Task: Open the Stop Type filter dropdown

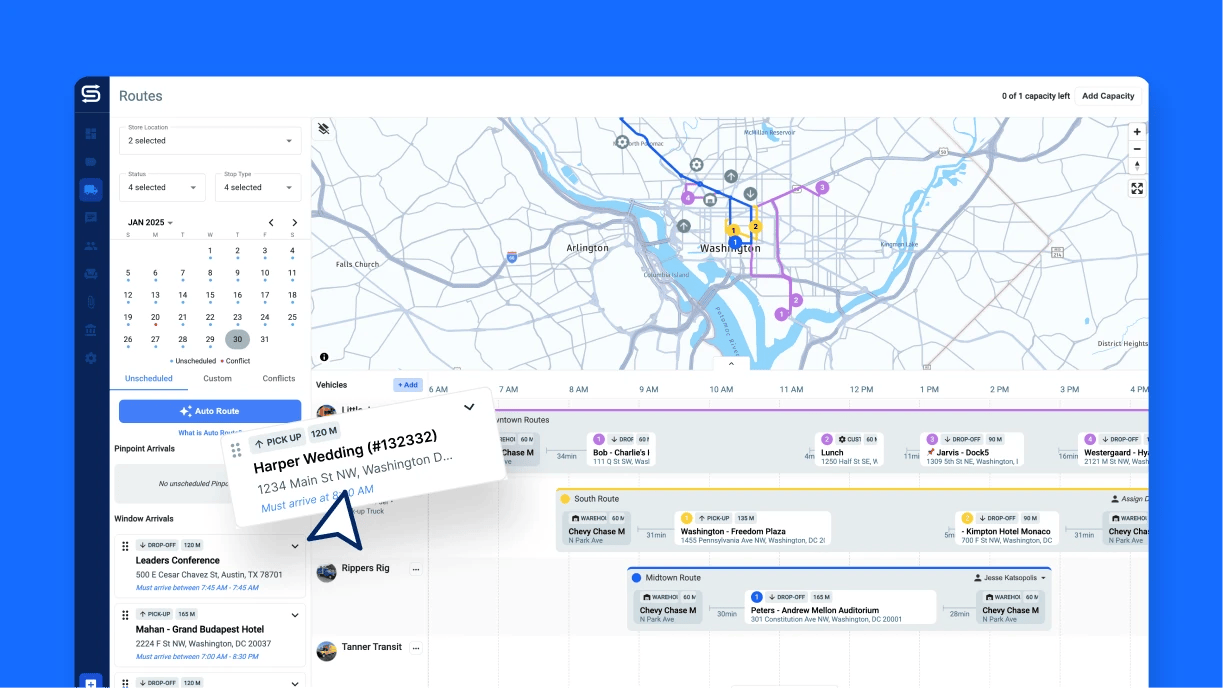Action: (258, 187)
